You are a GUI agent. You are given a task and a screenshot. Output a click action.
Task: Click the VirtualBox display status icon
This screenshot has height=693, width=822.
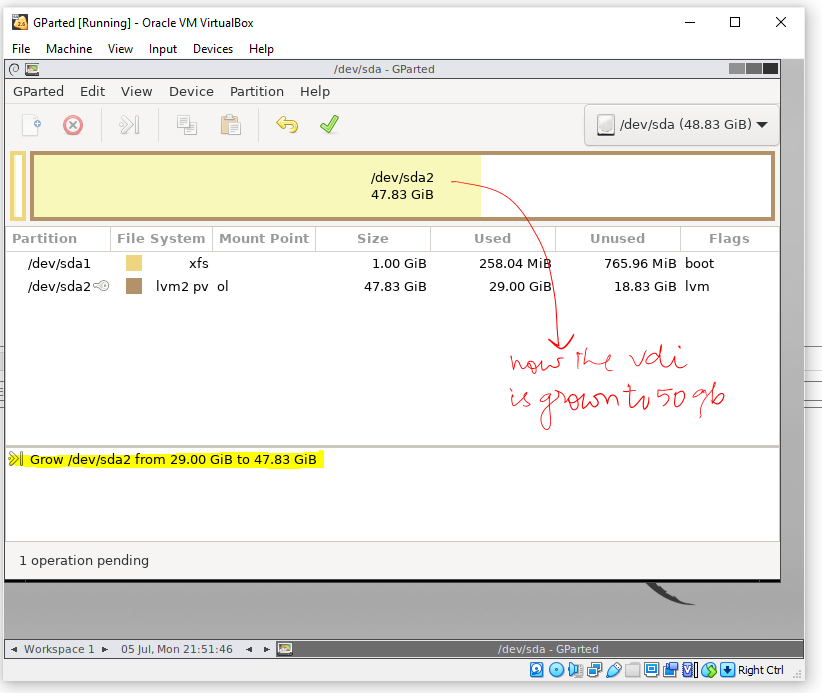click(x=651, y=670)
